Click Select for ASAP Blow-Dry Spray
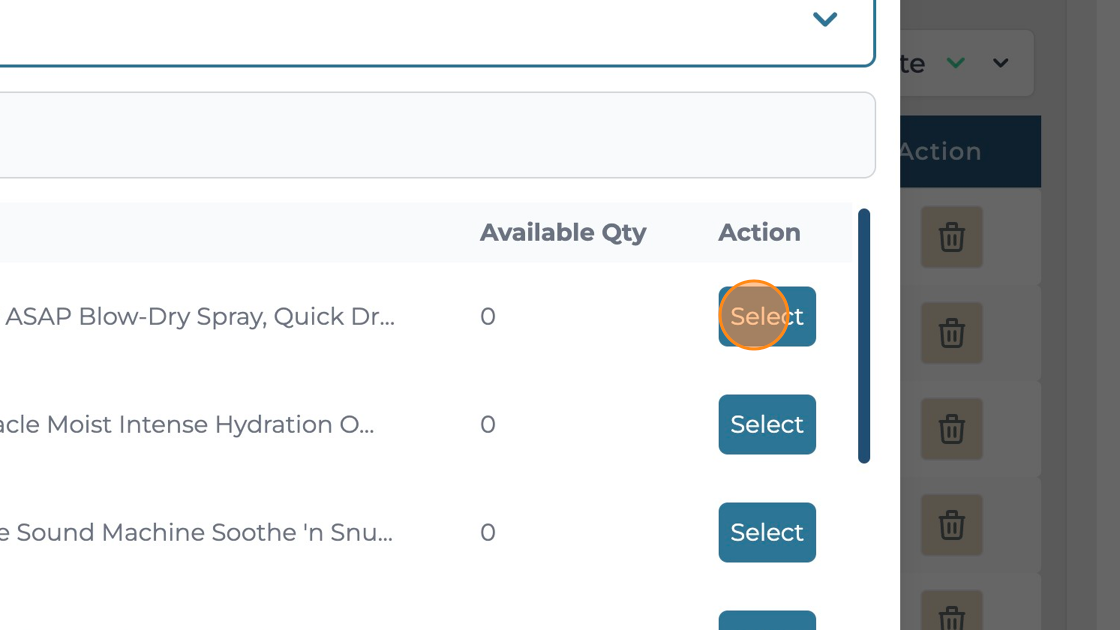This screenshot has width=1120, height=630. [x=766, y=316]
